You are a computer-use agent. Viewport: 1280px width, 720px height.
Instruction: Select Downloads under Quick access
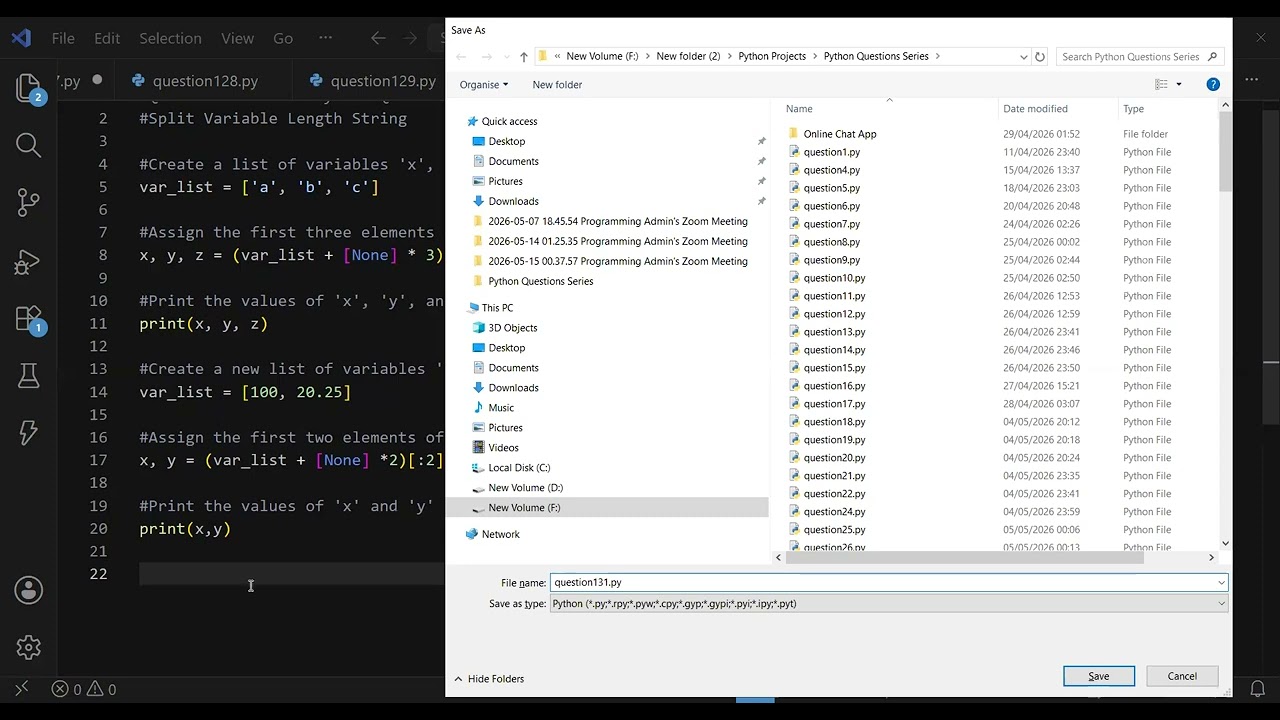pos(513,202)
